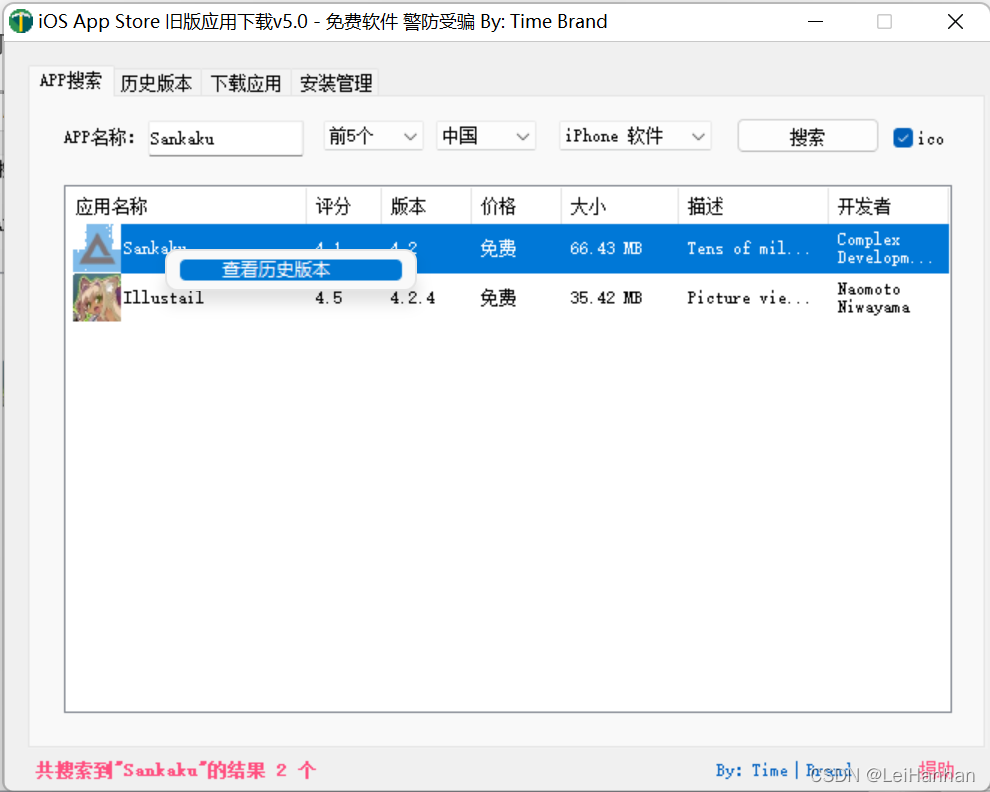Click the Picture vie... description cell
990x792 pixels.
pos(748,297)
